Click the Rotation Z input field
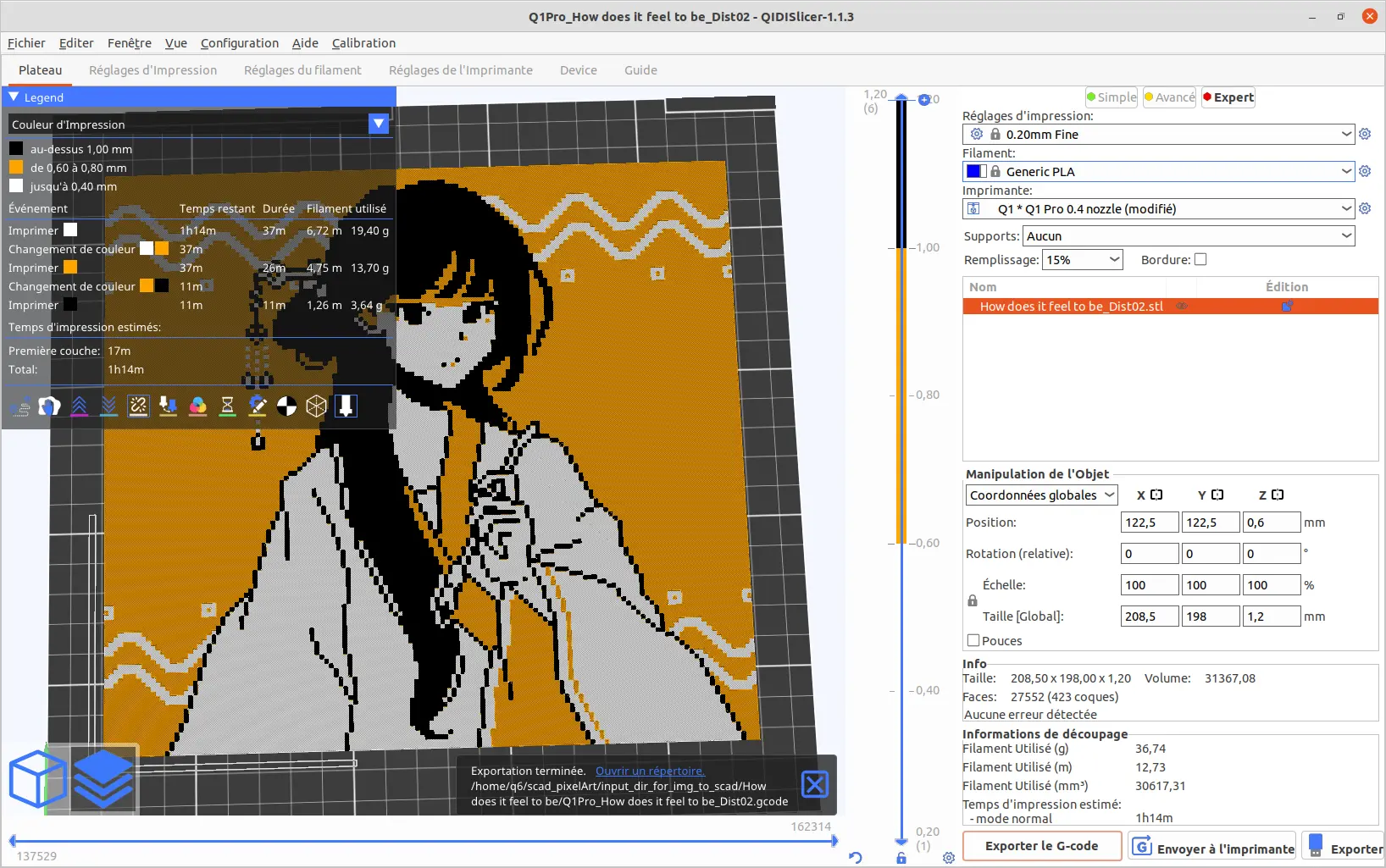This screenshot has height=868, width=1386. [1272, 554]
